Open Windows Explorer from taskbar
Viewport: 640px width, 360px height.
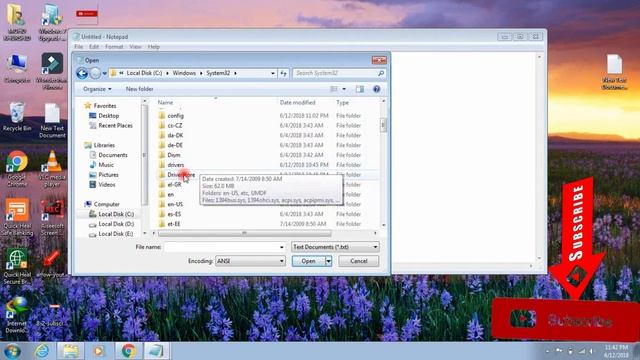71,351
